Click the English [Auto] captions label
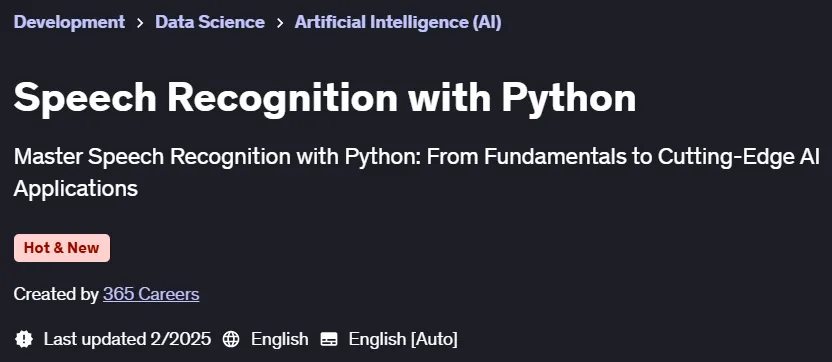832x362 pixels. coord(403,339)
